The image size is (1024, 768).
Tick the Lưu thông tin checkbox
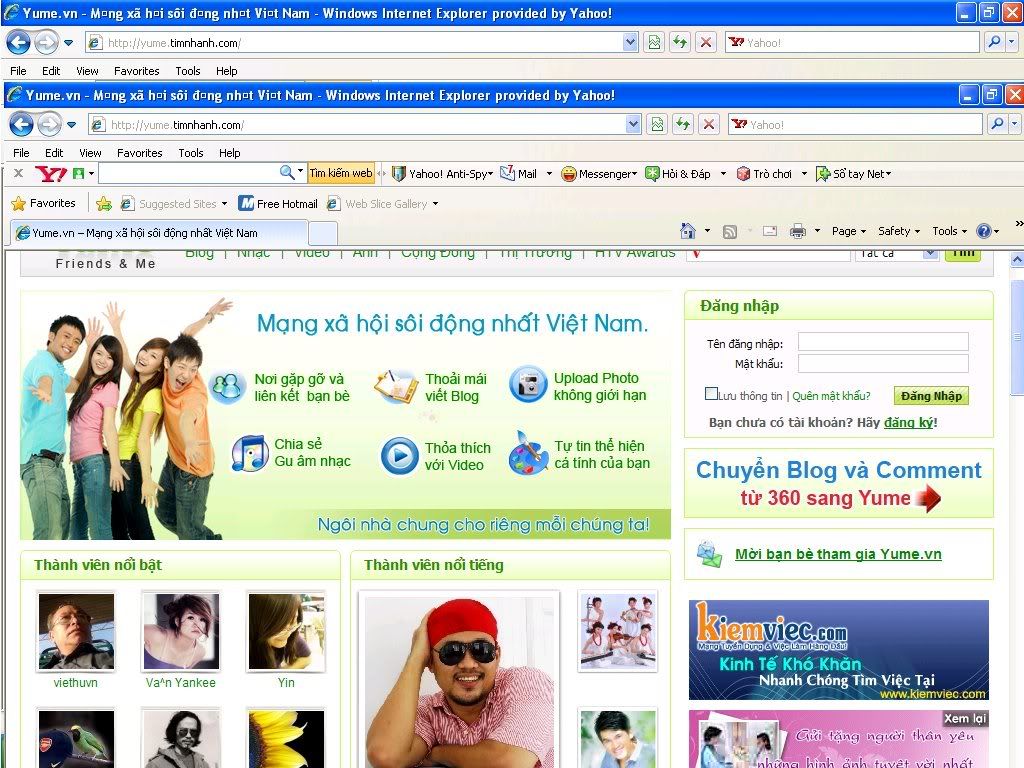tap(711, 394)
